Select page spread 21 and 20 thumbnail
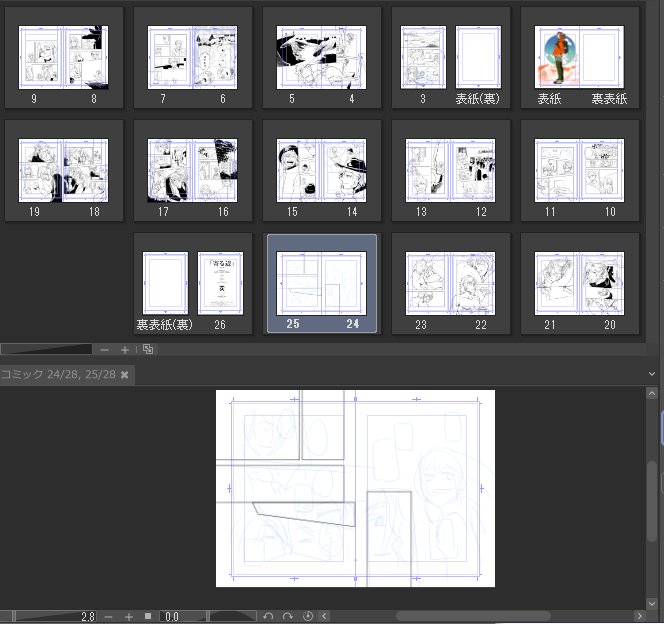This screenshot has width=664, height=624. pos(579,284)
